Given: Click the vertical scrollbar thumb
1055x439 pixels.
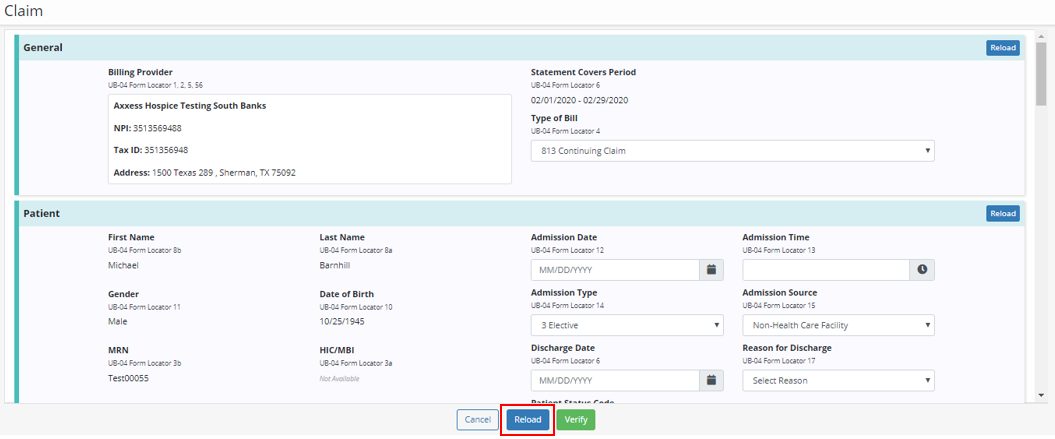Looking at the screenshot, I should pos(1040,74).
